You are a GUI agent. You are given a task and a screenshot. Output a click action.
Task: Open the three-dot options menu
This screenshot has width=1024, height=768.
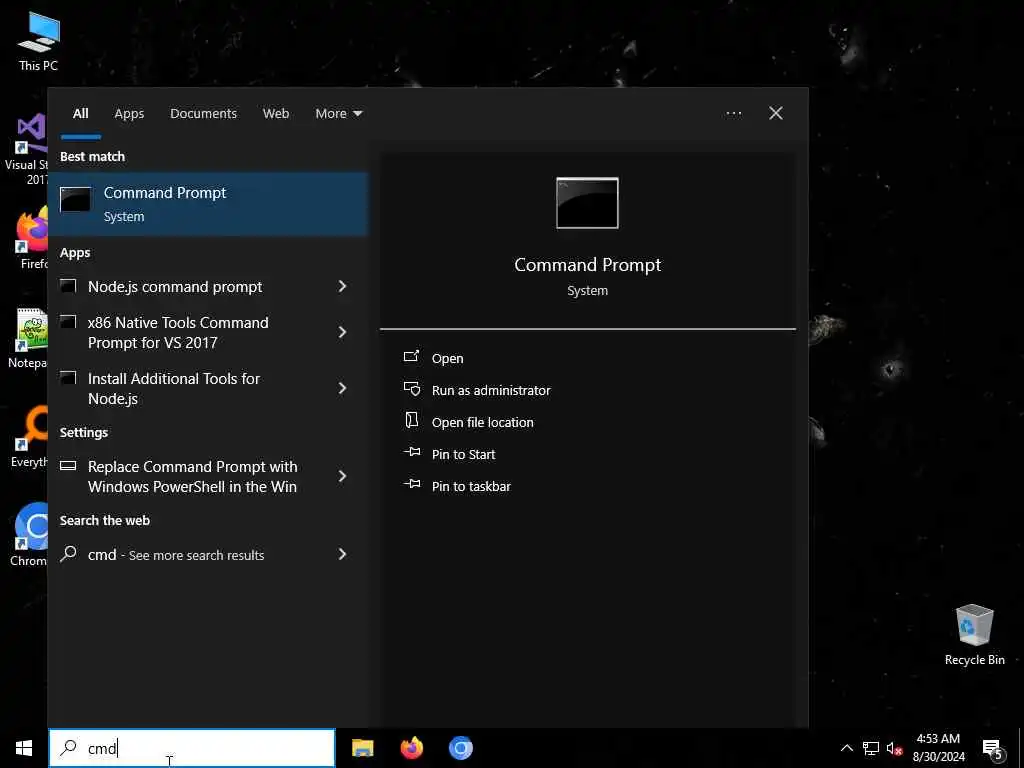tap(733, 114)
